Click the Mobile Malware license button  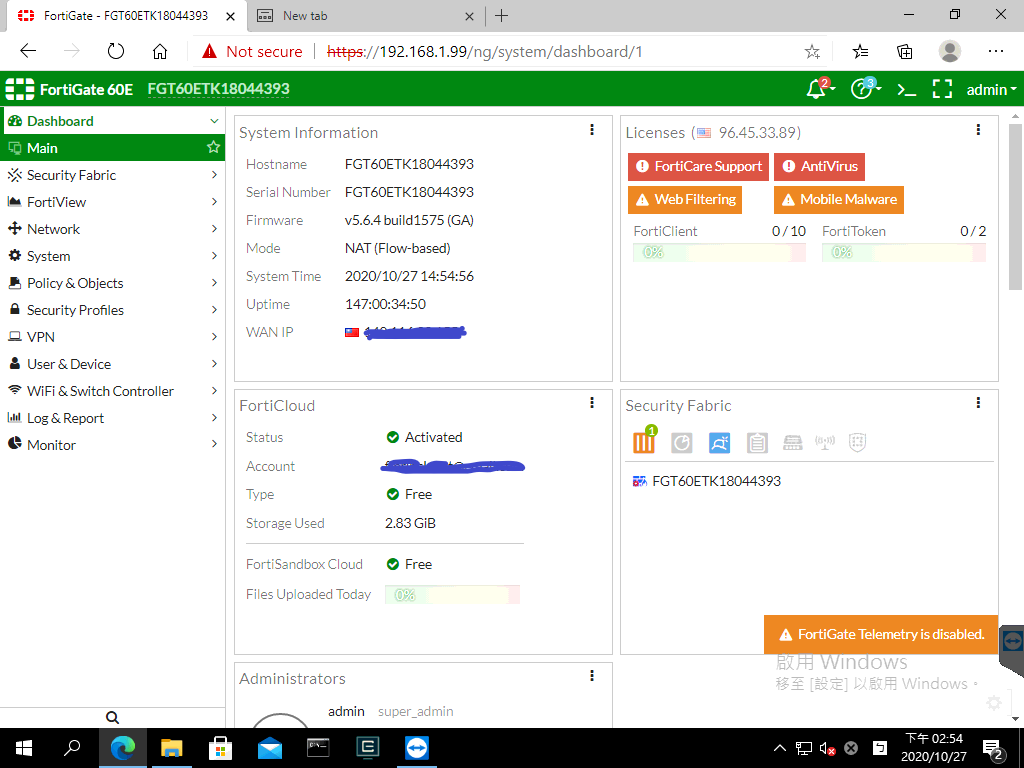coord(839,200)
